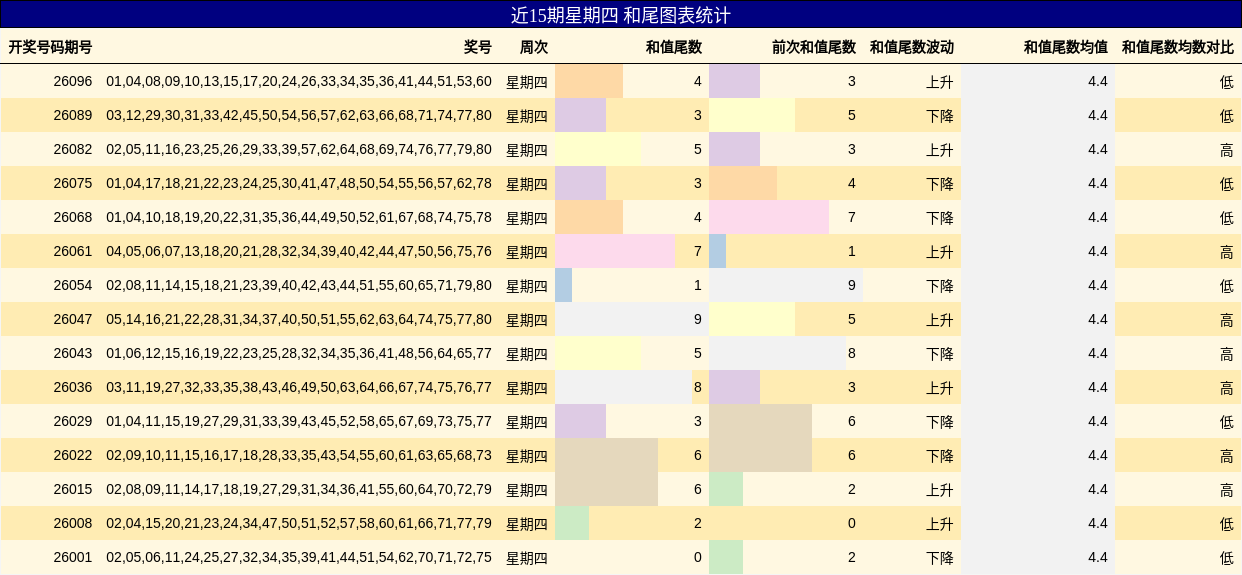Select period number 26082

tap(73, 149)
